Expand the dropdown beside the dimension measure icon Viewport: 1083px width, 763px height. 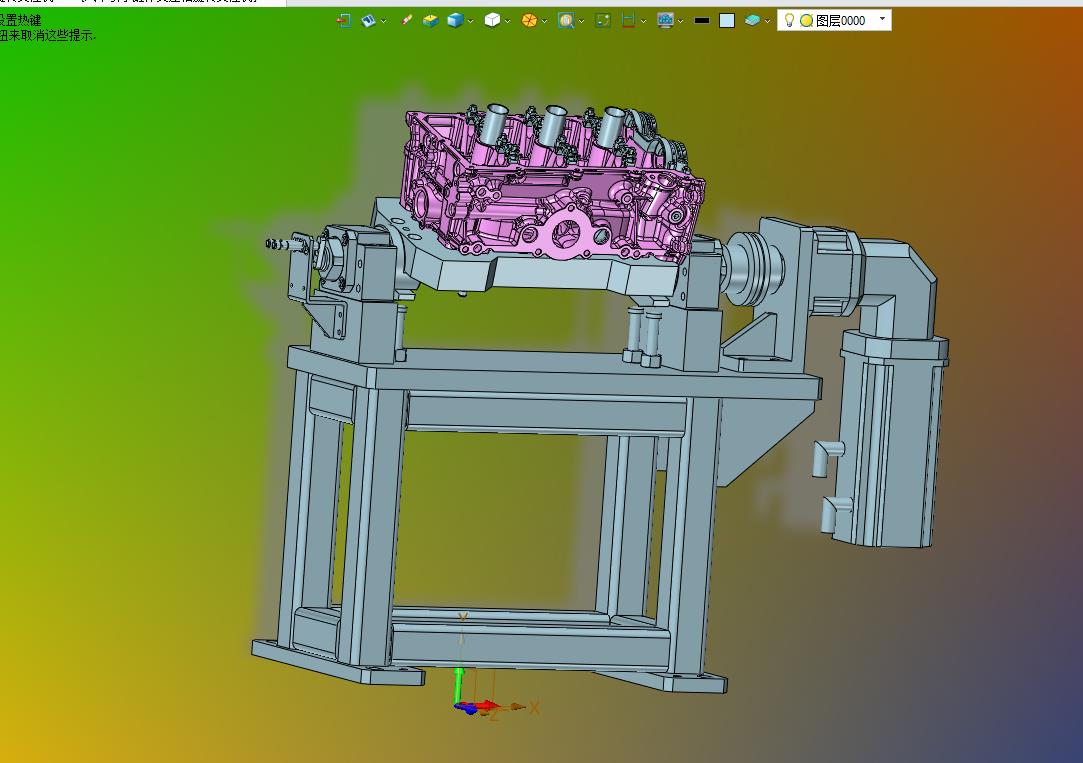tap(643, 21)
